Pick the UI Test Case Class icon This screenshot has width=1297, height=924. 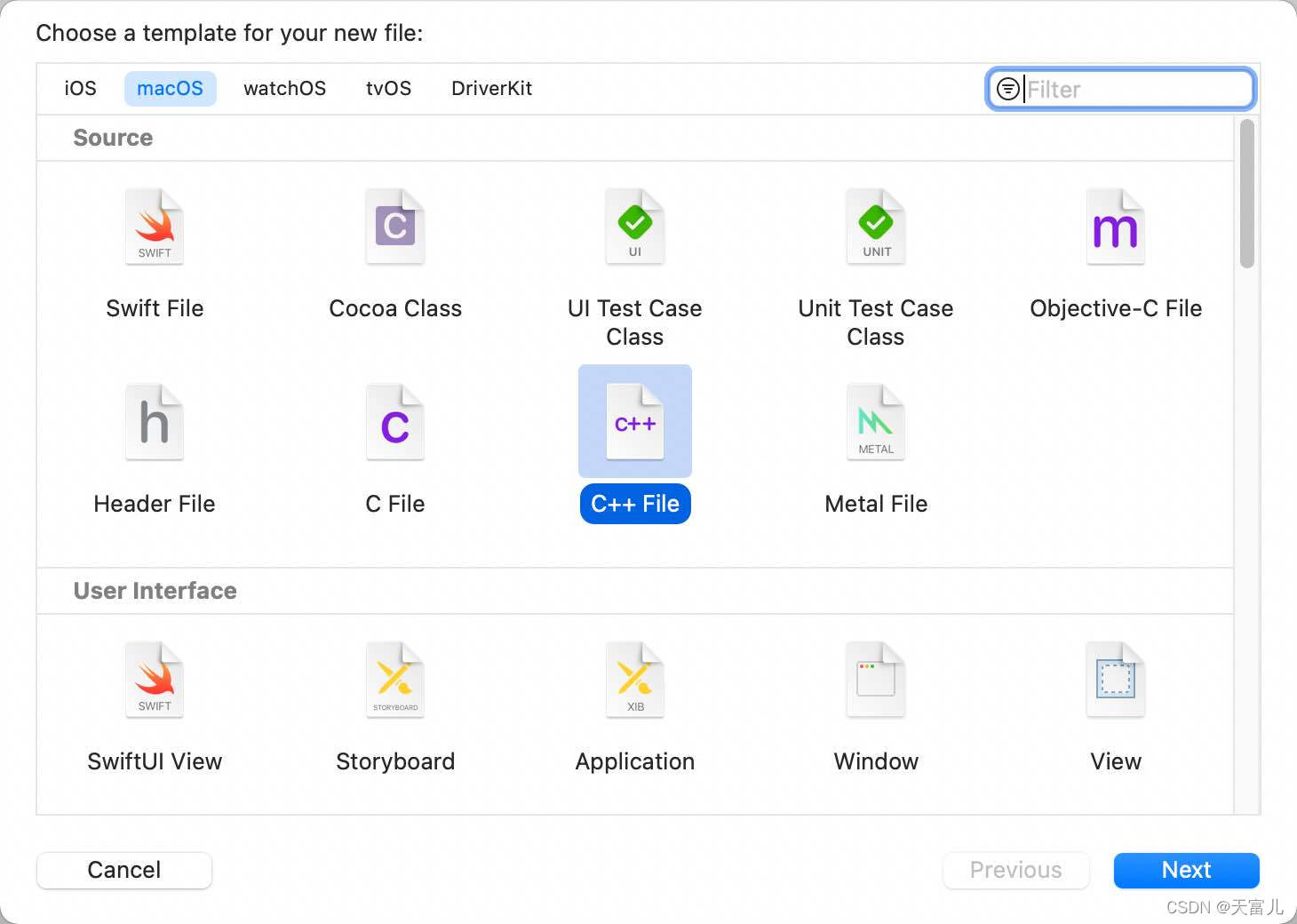pyautogui.click(x=635, y=227)
